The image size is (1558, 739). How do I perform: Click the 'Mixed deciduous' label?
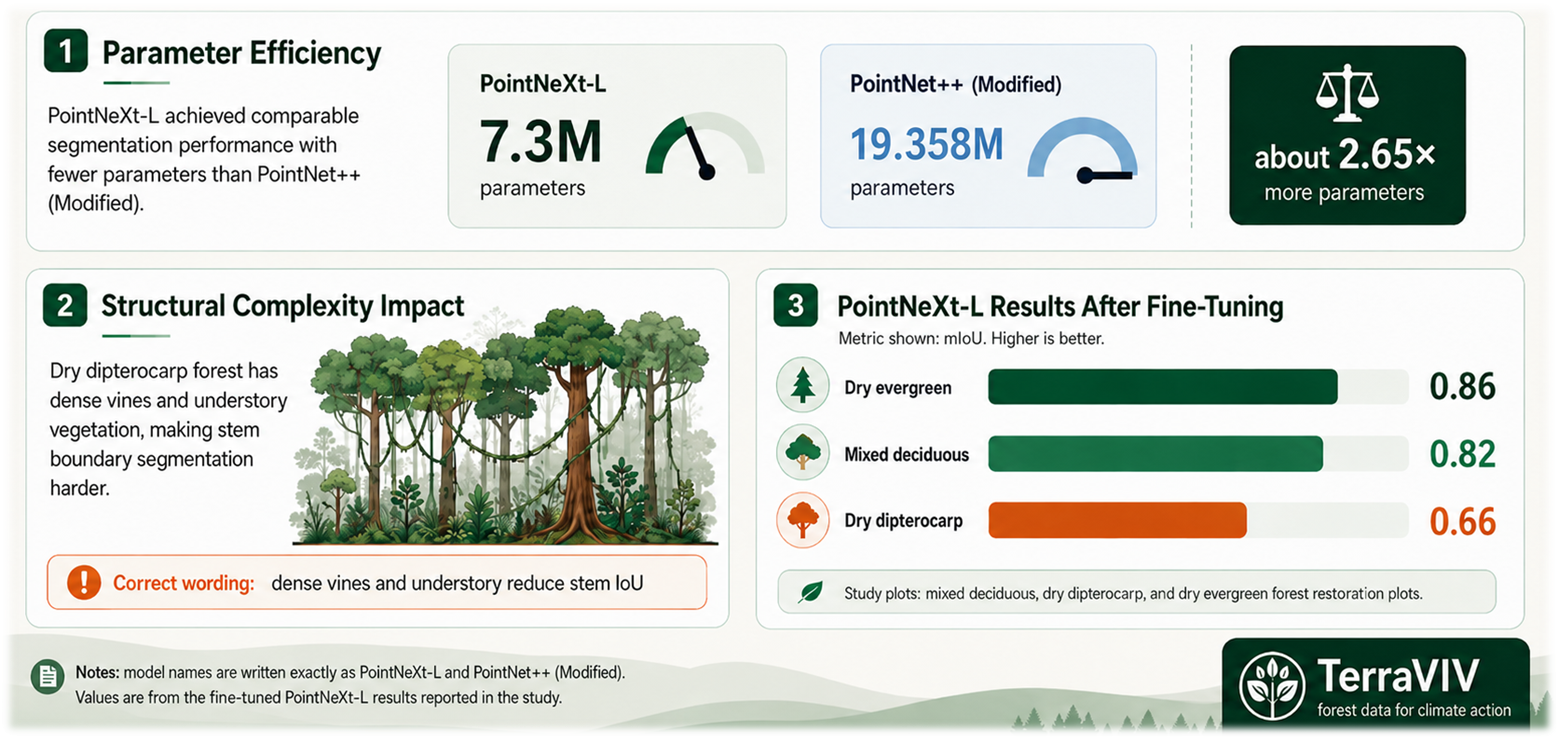click(x=907, y=454)
